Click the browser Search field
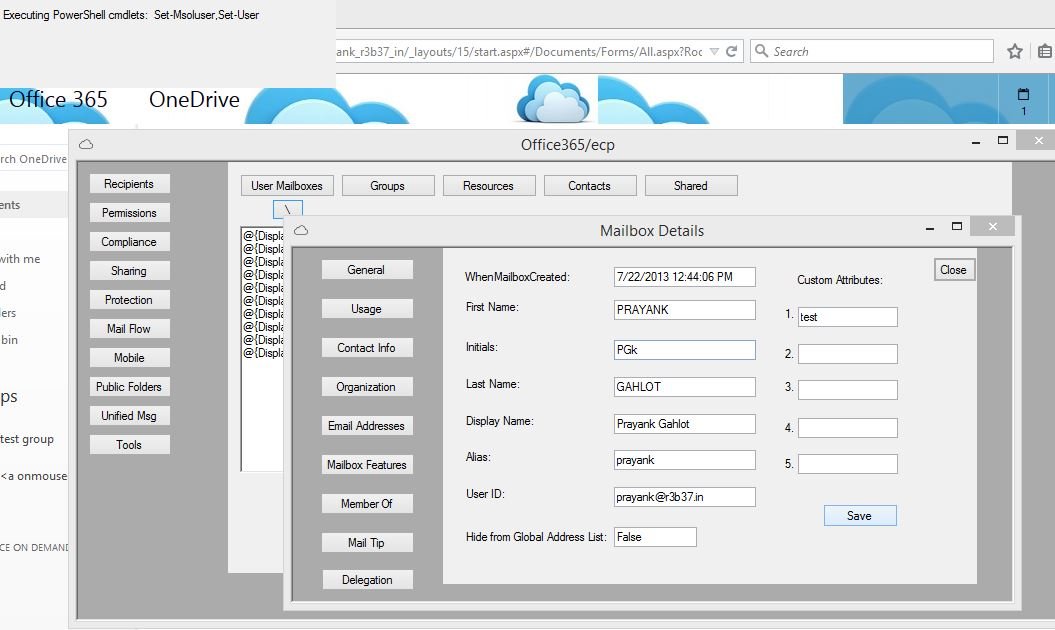Viewport: 1055px width, 630px height. coord(872,51)
